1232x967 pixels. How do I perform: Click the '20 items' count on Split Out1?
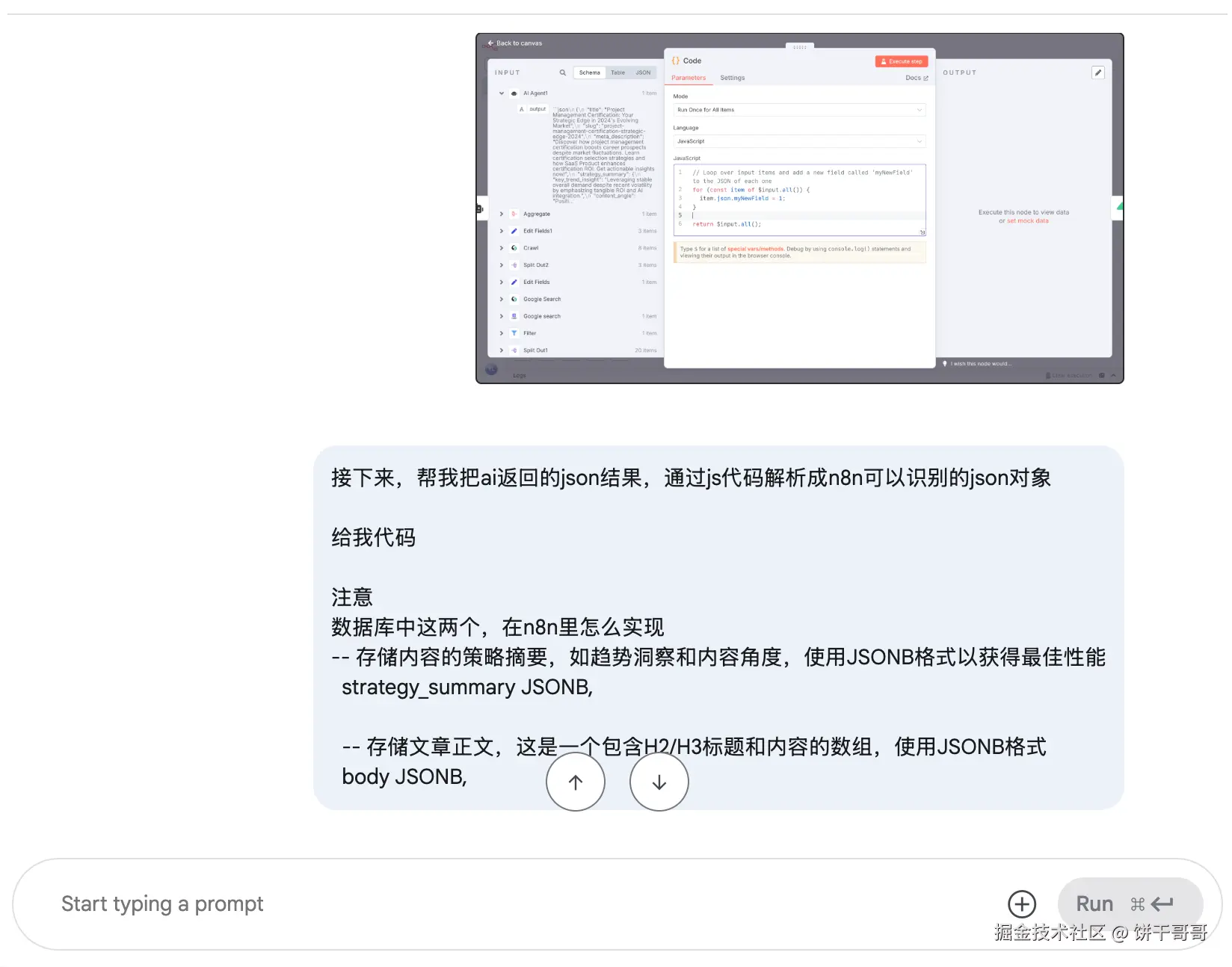[646, 350]
